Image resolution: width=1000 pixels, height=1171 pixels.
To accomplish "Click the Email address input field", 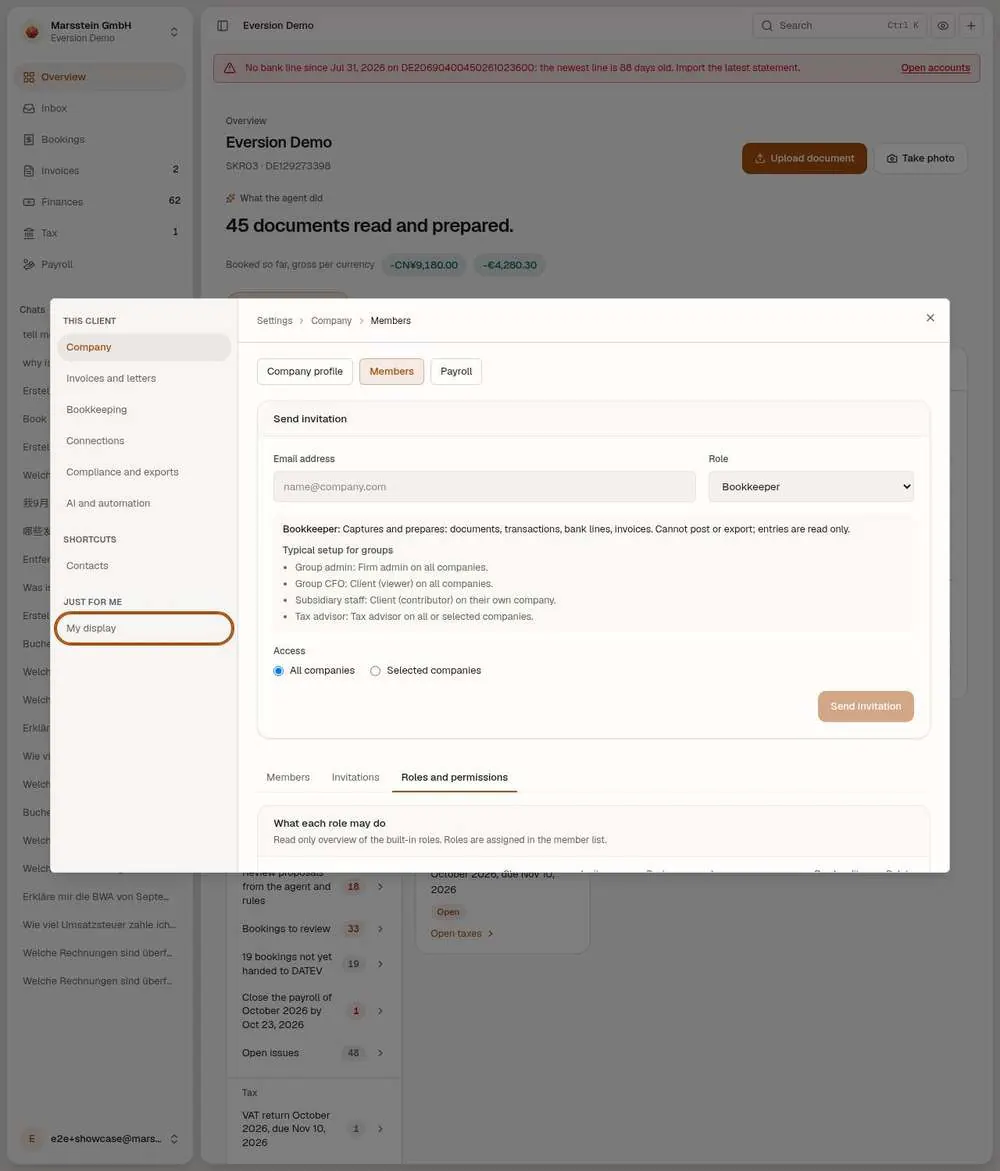I will click(485, 487).
